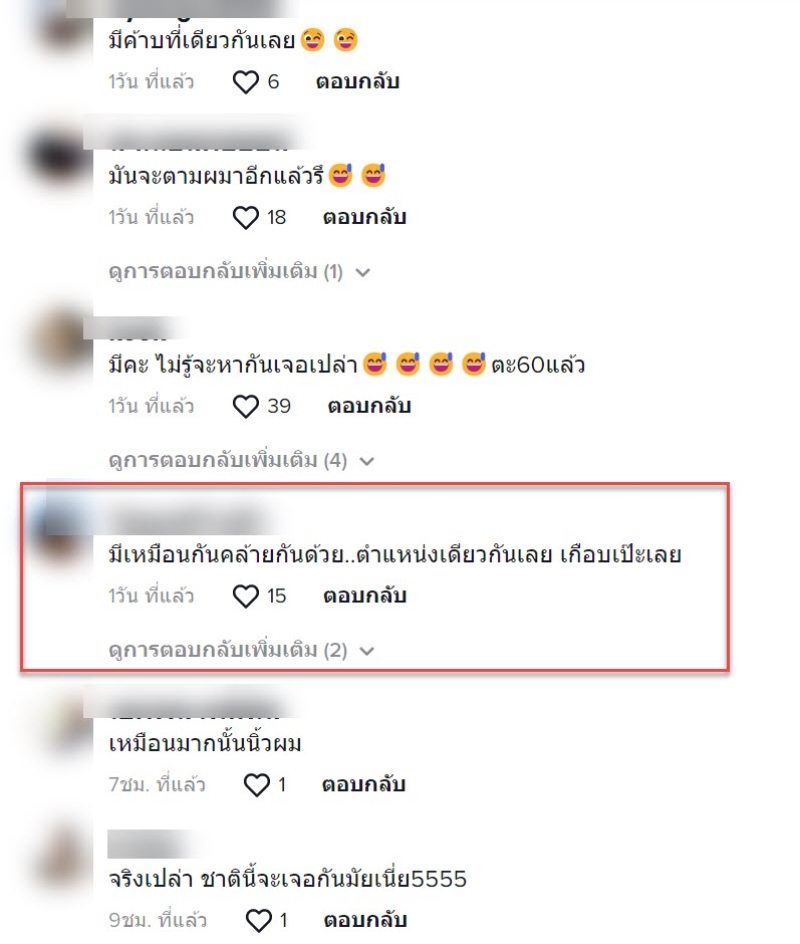
Task: Reply to the comment ending with 5555
Action: point(365,920)
